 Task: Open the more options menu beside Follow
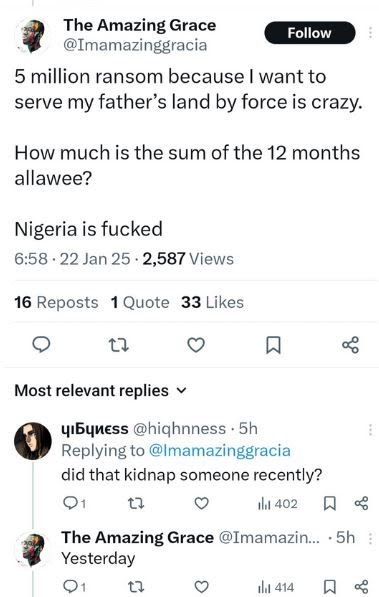(370, 33)
